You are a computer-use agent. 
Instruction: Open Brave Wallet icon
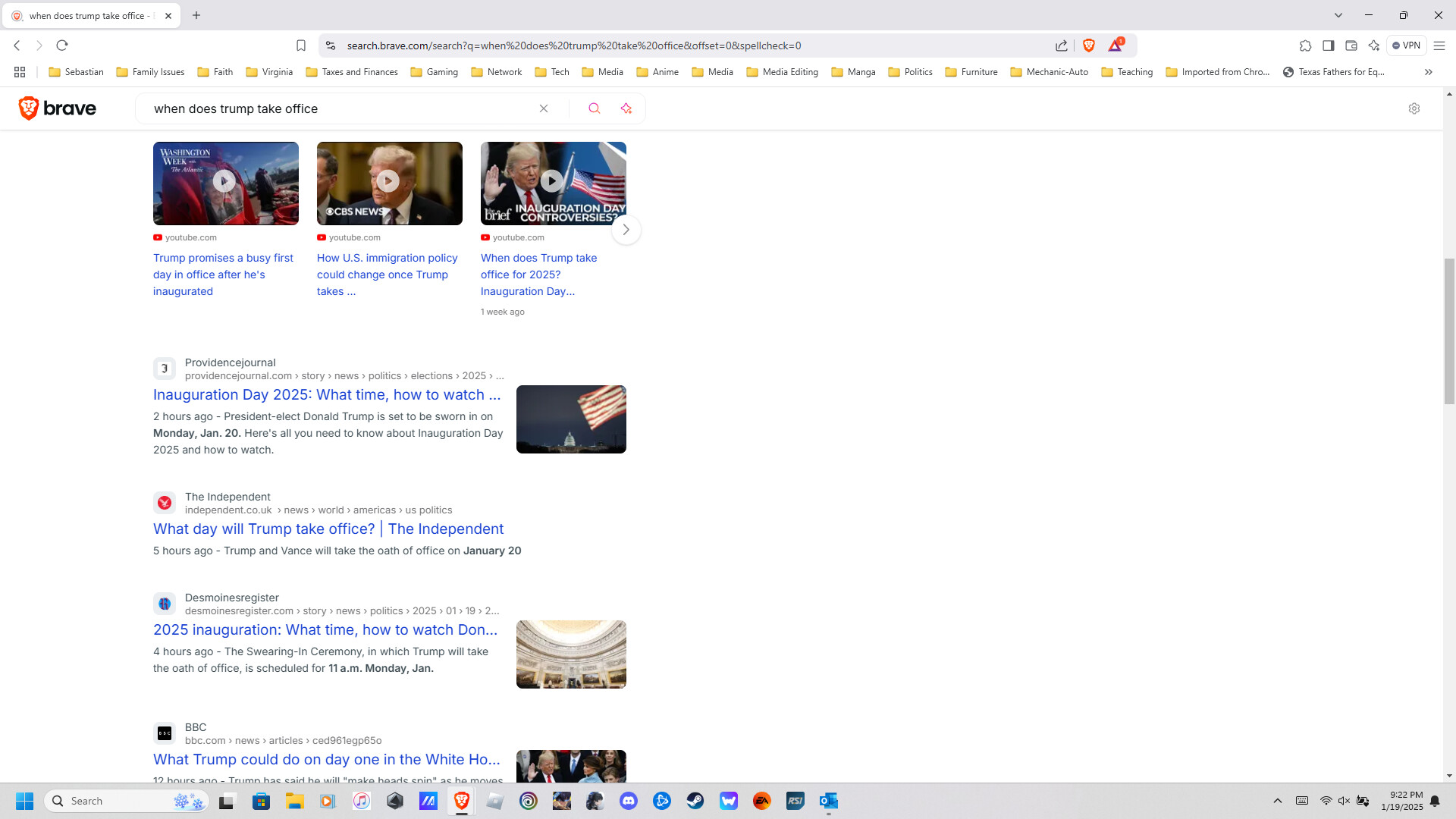point(1351,45)
